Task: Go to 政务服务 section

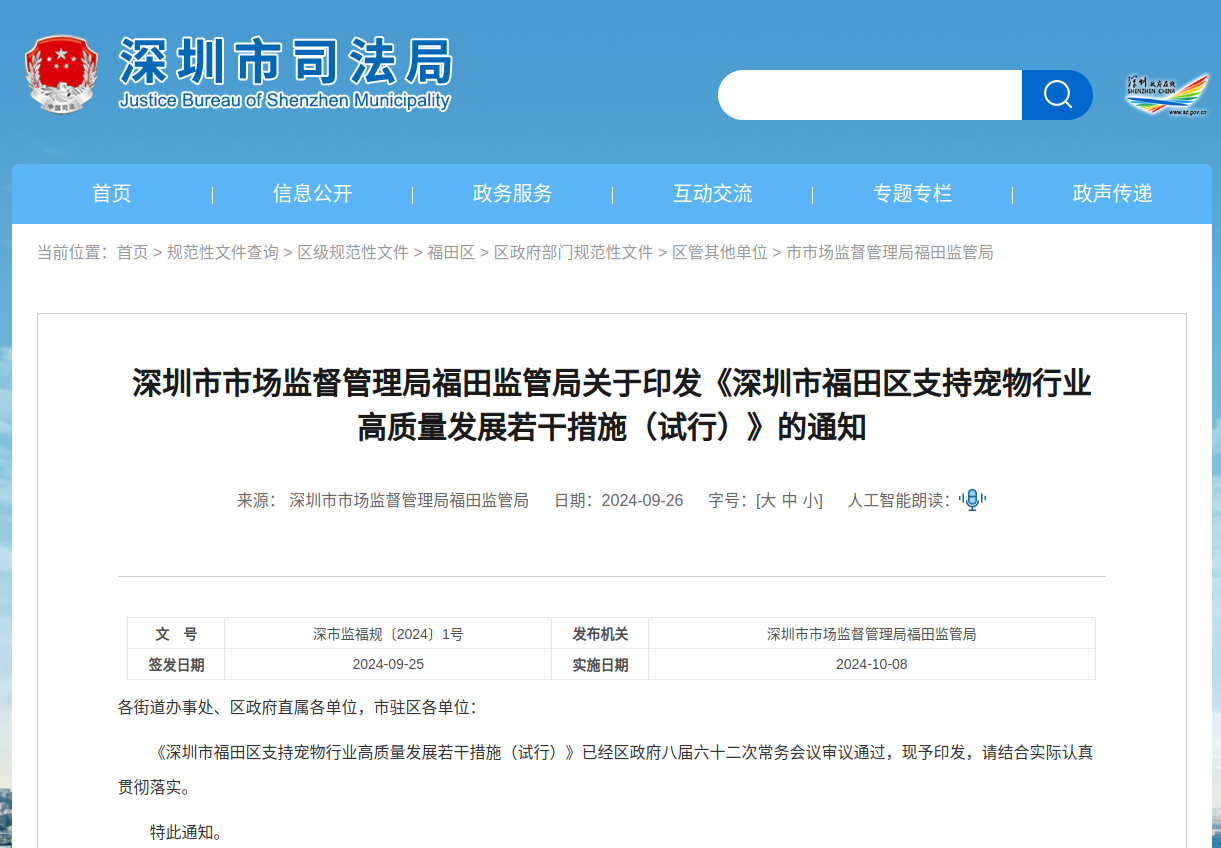Action: (x=512, y=194)
